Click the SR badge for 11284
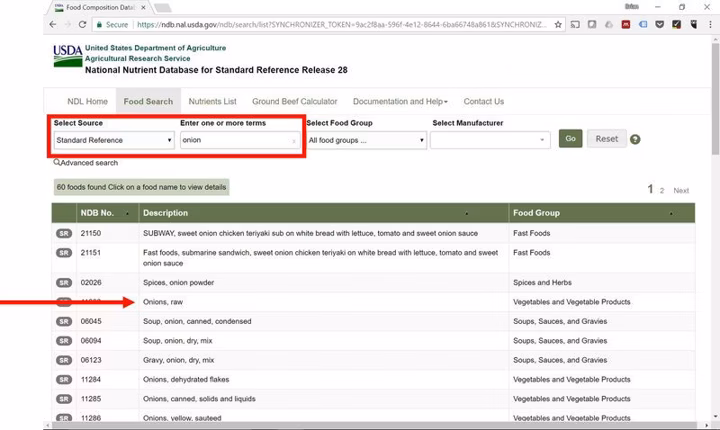This screenshot has height=430, width=720. pos(64,379)
